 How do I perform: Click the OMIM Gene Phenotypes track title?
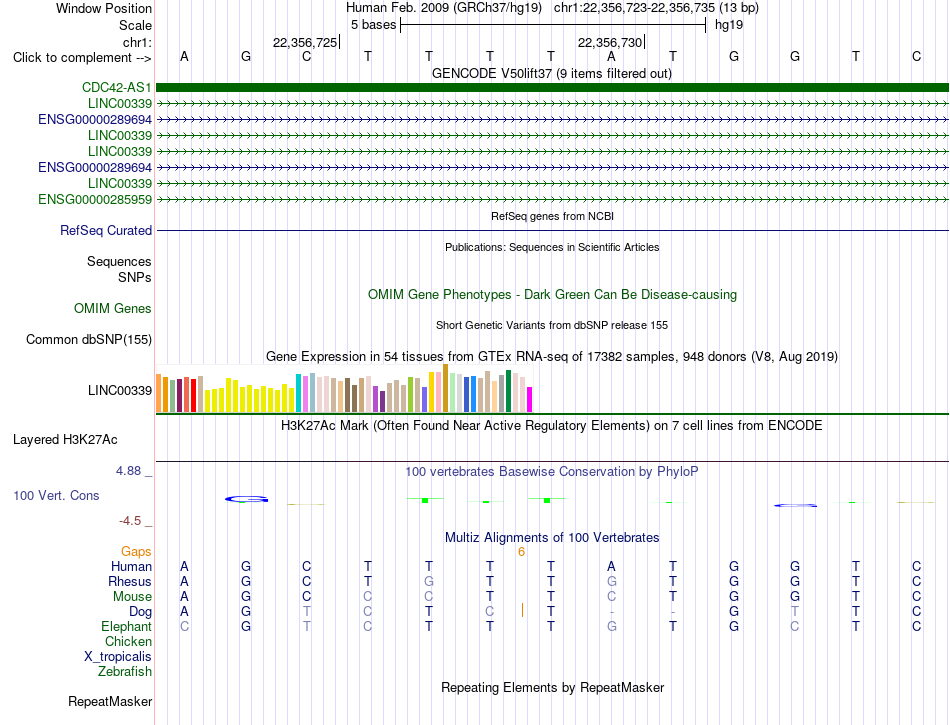click(x=552, y=294)
